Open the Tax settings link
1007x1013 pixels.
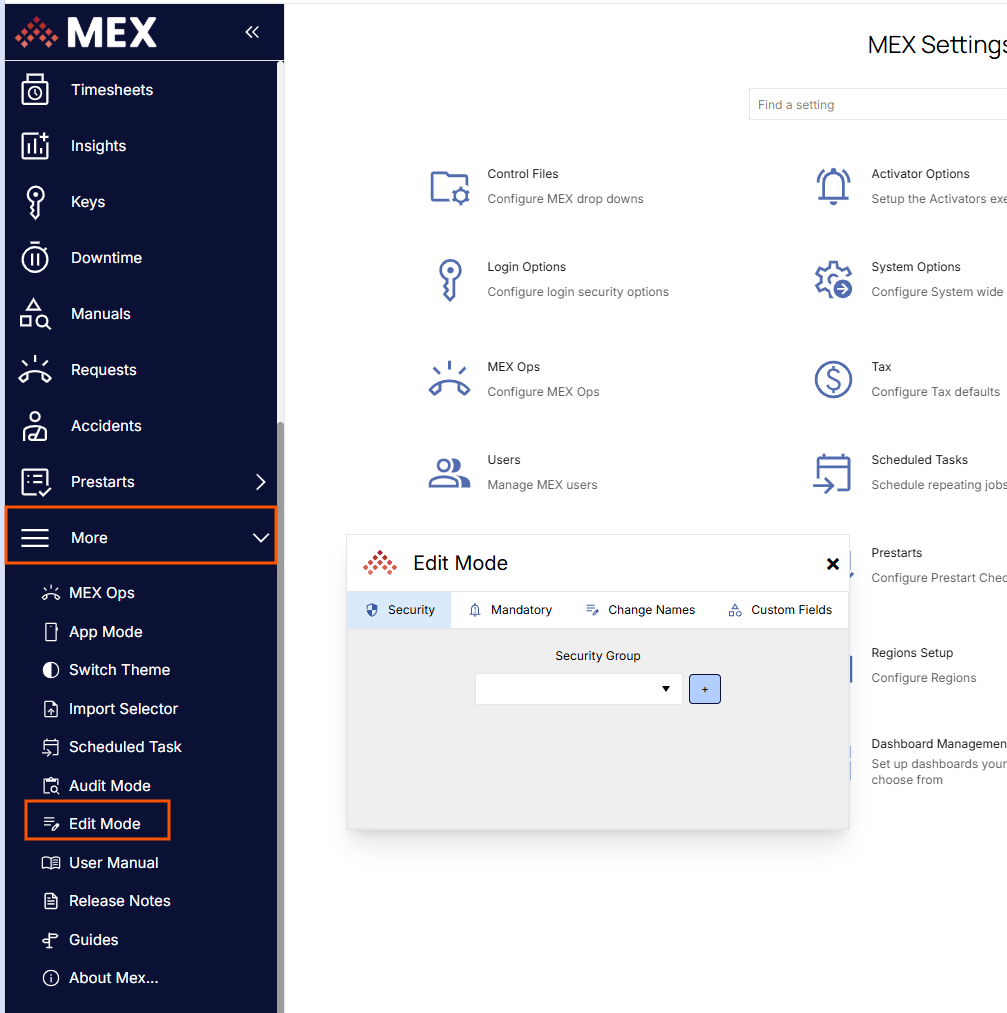881,367
